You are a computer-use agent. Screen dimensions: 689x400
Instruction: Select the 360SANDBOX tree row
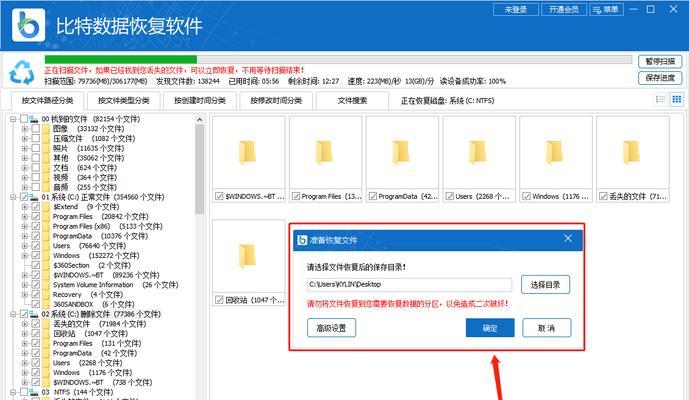pos(94,304)
